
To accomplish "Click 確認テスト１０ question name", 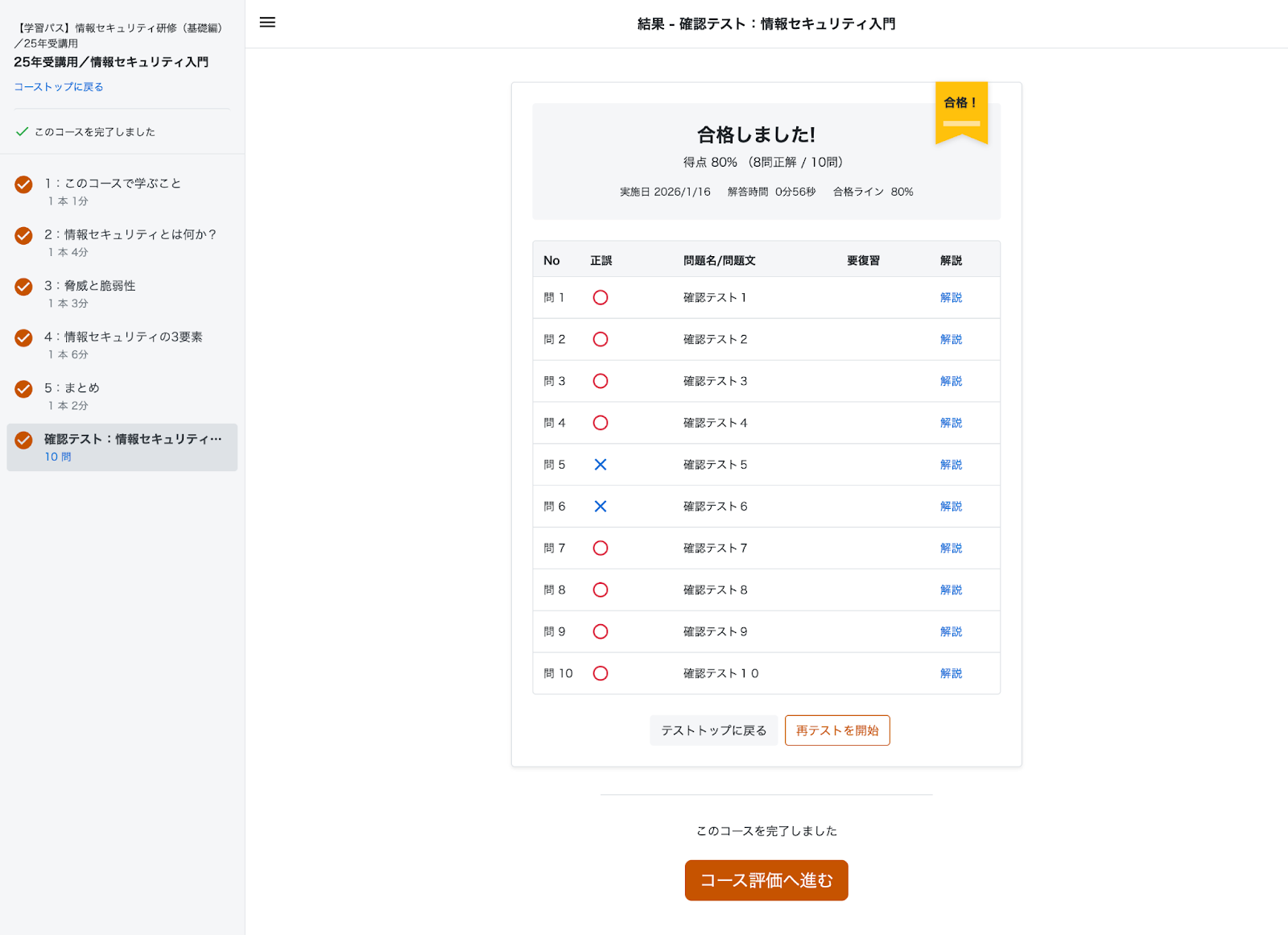I will click(x=721, y=673).
